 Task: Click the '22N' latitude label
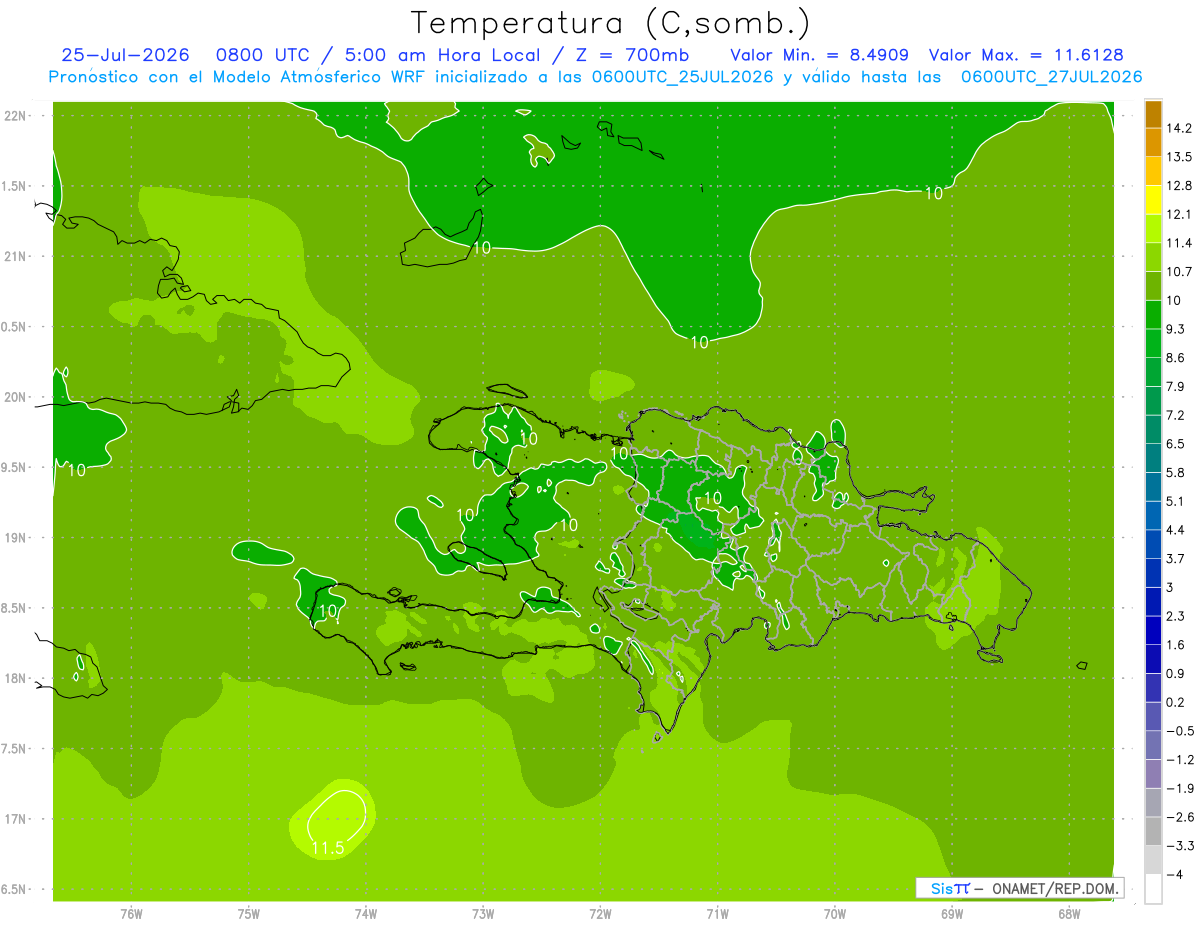15,116
